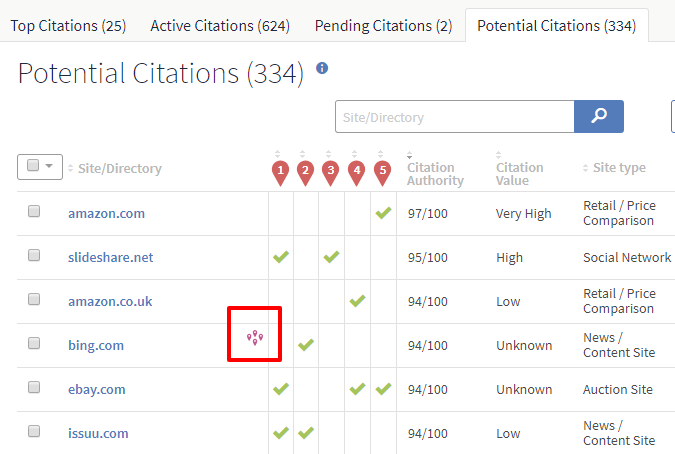The width and height of the screenshot is (675, 454).
Task: Click the competitor 4 pin marker
Action: (356, 173)
